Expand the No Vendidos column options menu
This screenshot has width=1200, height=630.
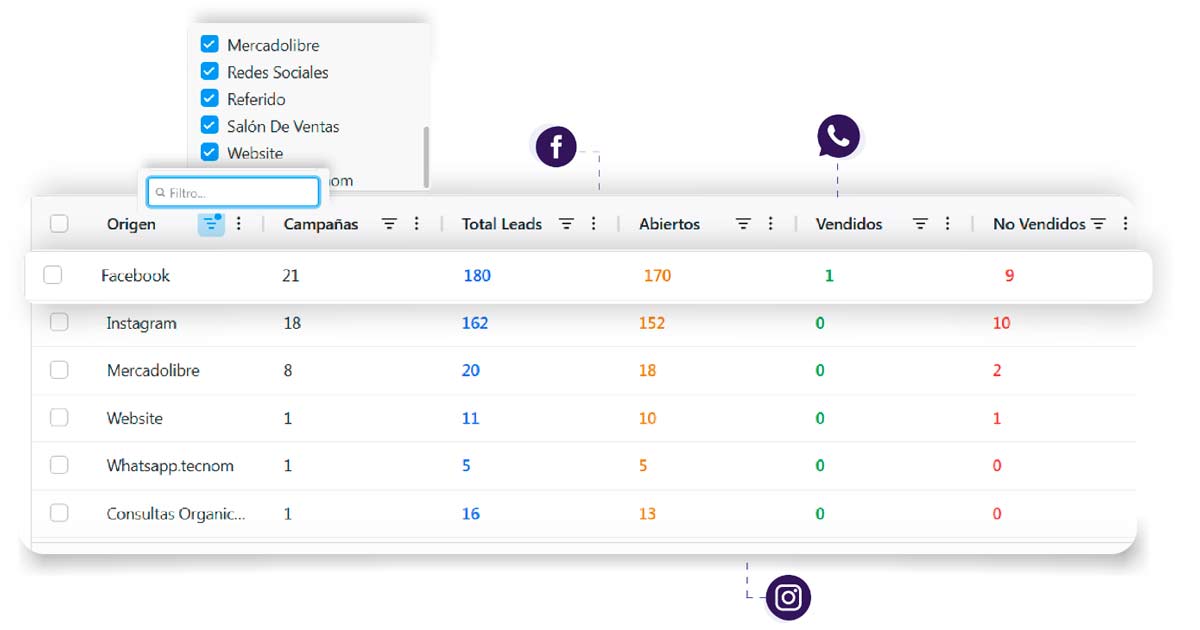pyautogui.click(x=1125, y=224)
